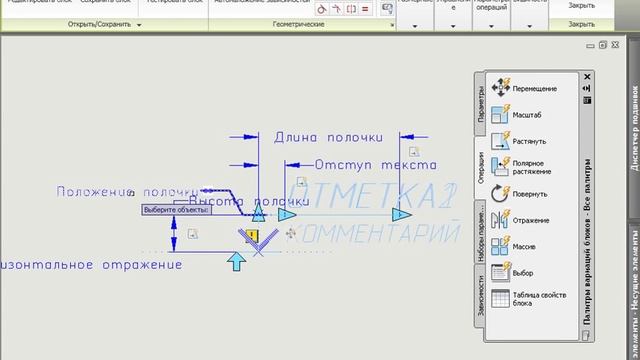Open the Диспетчер подшивок side panel
Image resolution: width=640 pixels, height=360 pixels.
[x=635, y=128]
